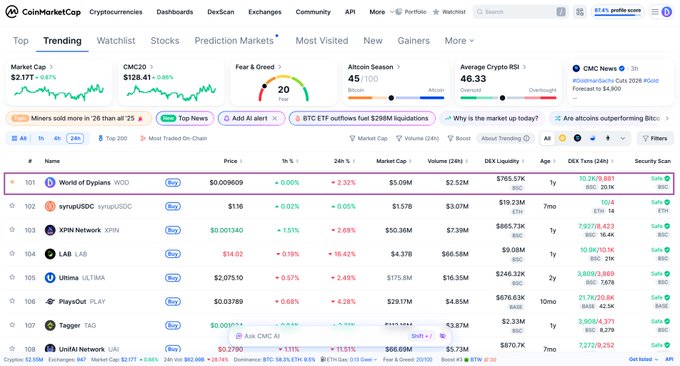Expand the Market Cap widget arrow
Image resolution: width=680 pixels, height=366 pixels.
(x=51, y=67)
